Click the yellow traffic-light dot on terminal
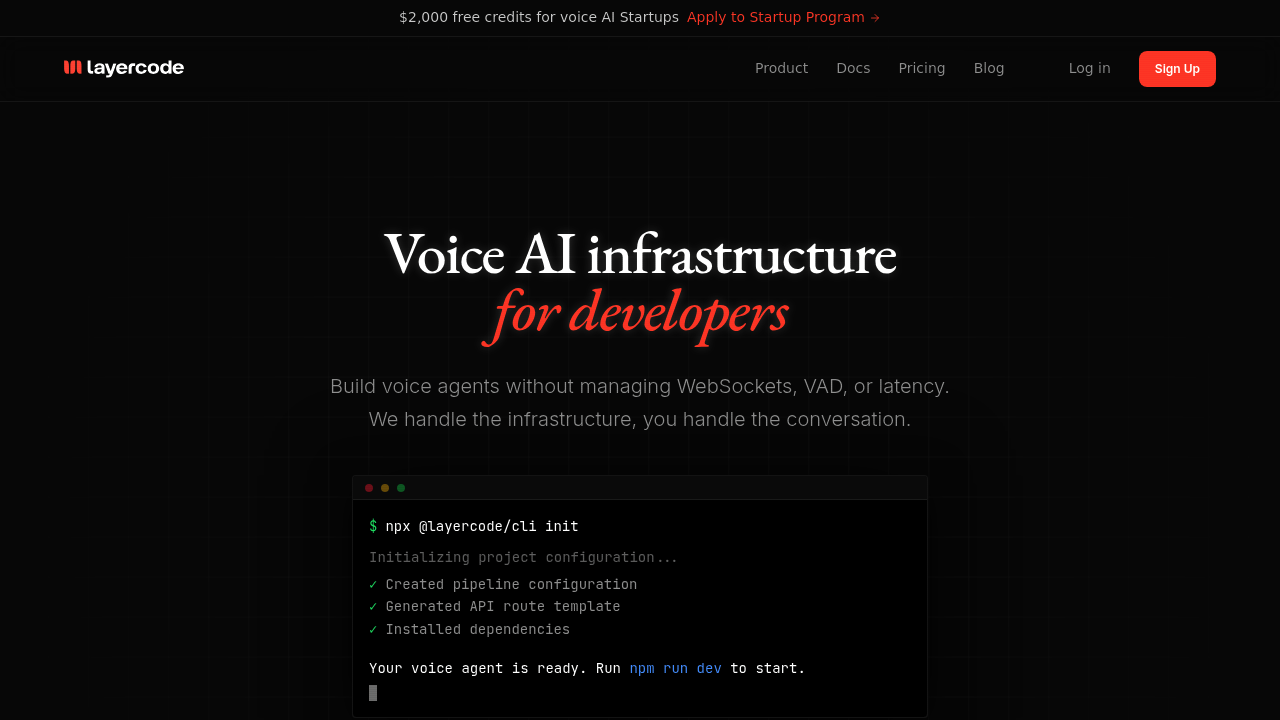Screen dimensions: 1280x720 click(x=384, y=487)
